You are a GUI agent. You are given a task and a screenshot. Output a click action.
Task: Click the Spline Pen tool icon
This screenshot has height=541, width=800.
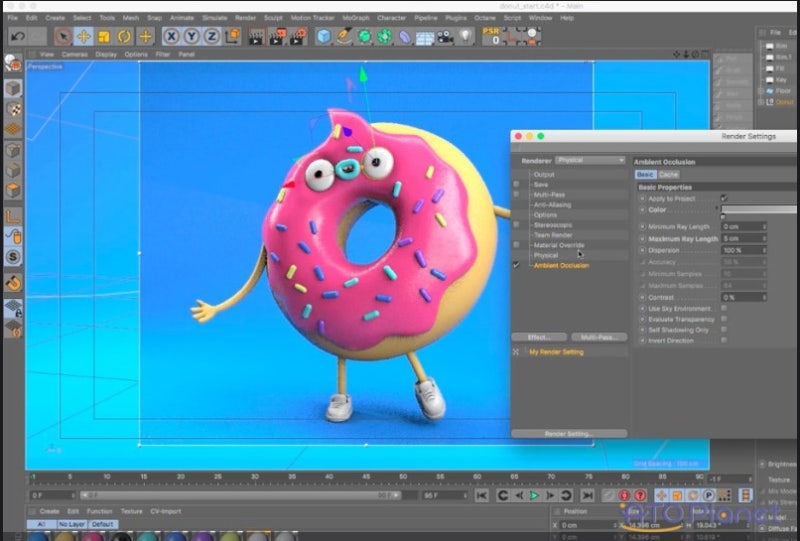tap(344, 36)
